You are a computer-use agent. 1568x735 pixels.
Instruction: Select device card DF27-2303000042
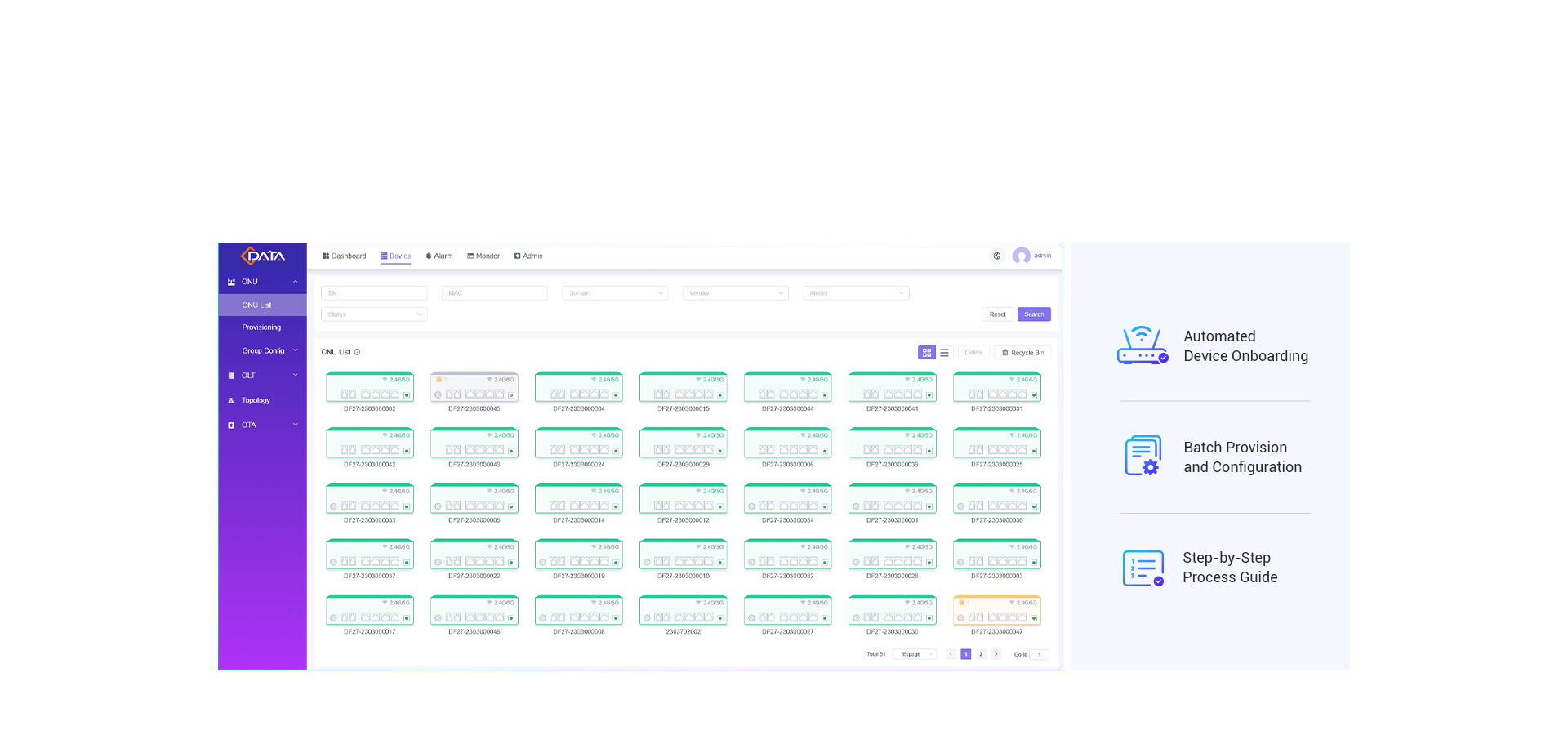pyautogui.click(x=370, y=443)
